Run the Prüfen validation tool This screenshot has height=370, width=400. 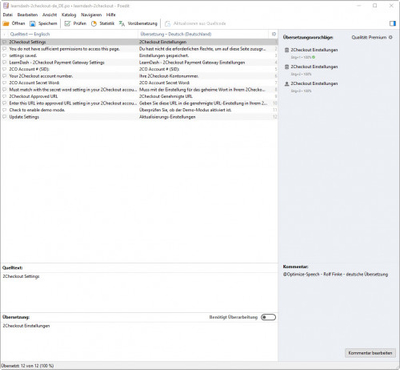tap(75, 24)
